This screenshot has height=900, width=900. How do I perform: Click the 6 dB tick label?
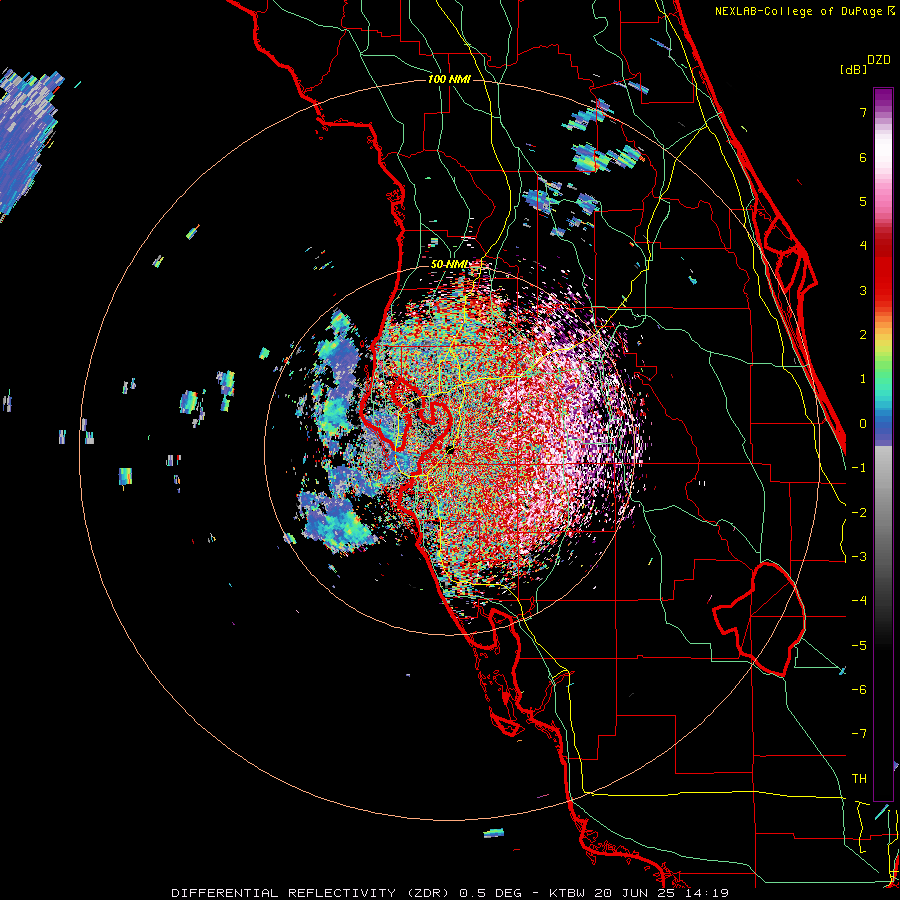click(863, 157)
